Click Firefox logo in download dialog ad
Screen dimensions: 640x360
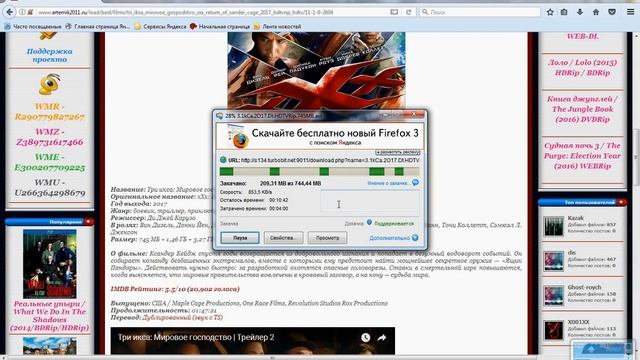tap(239, 139)
